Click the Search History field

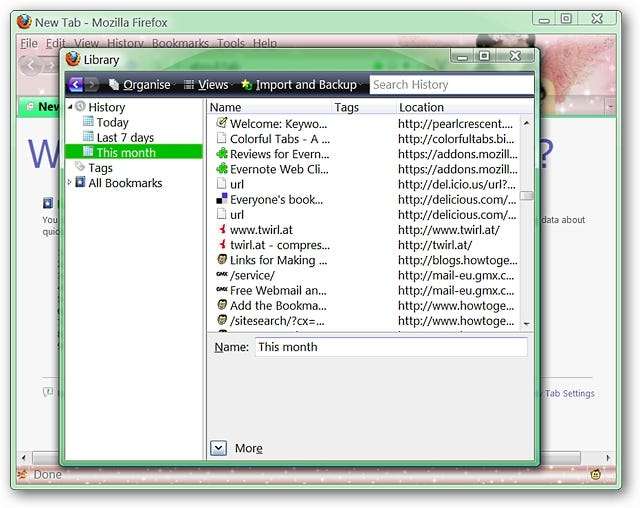(451, 84)
